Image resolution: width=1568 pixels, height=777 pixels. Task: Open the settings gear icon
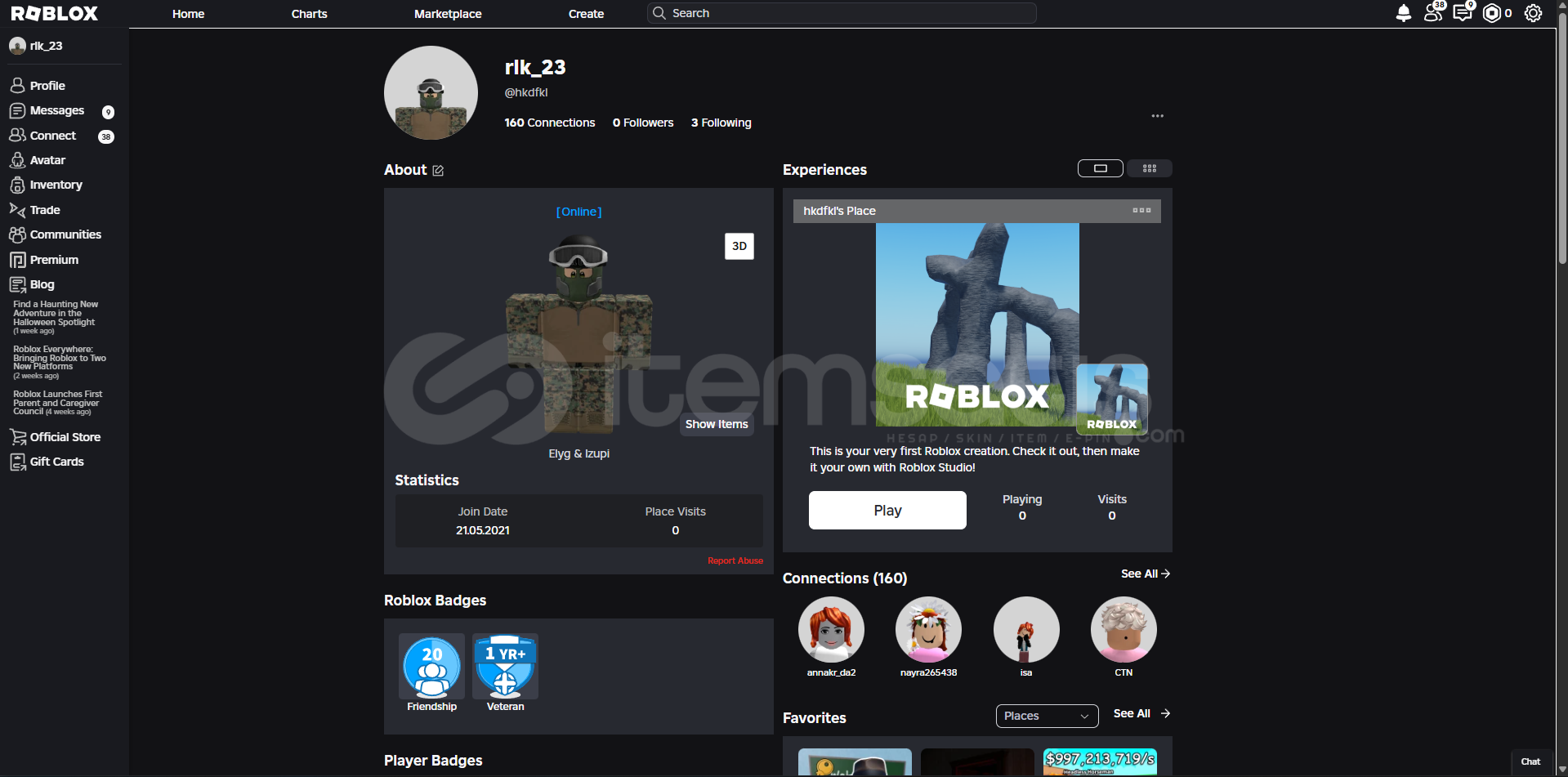point(1533,13)
